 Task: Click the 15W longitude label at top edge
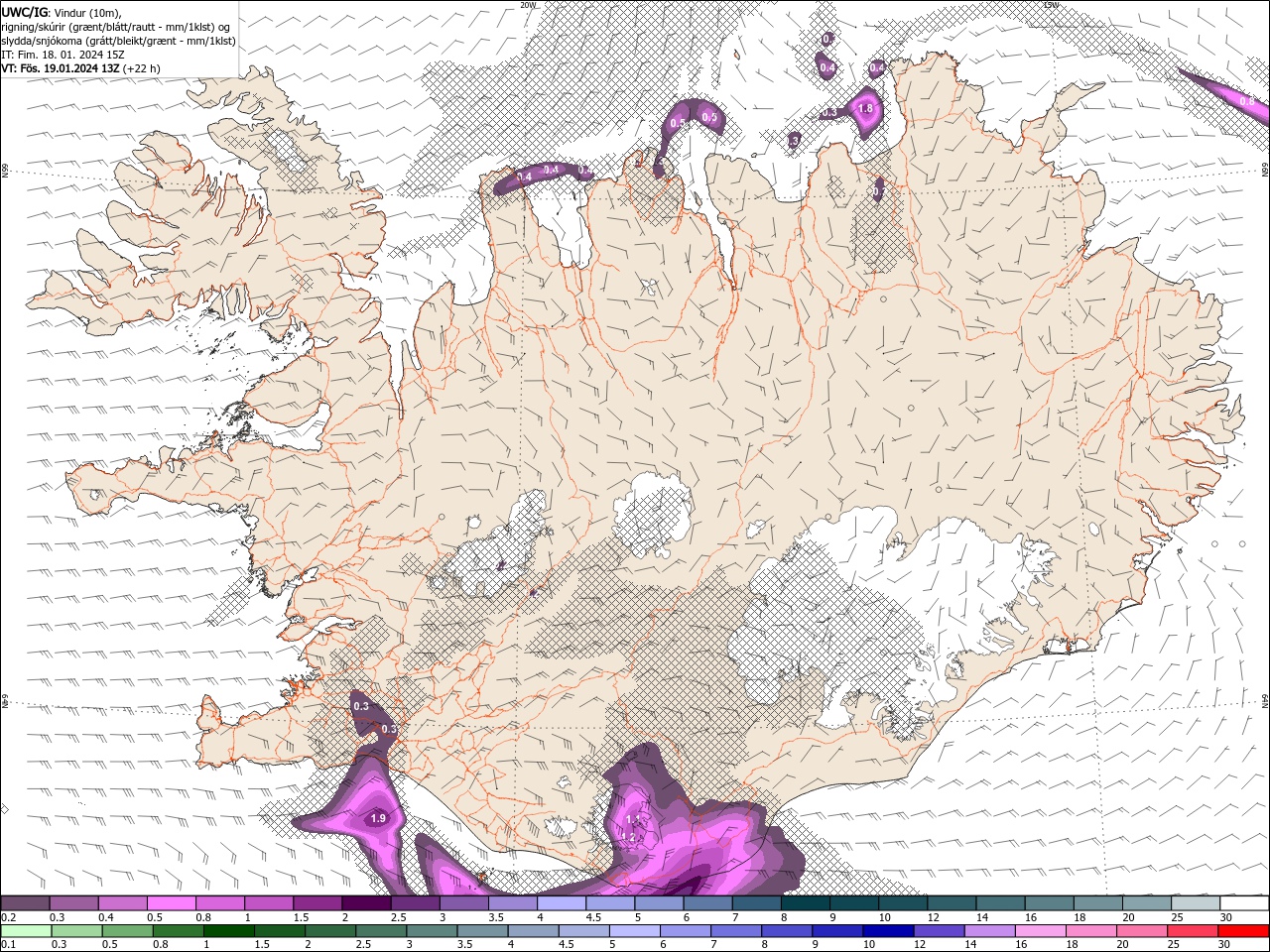1050,5
